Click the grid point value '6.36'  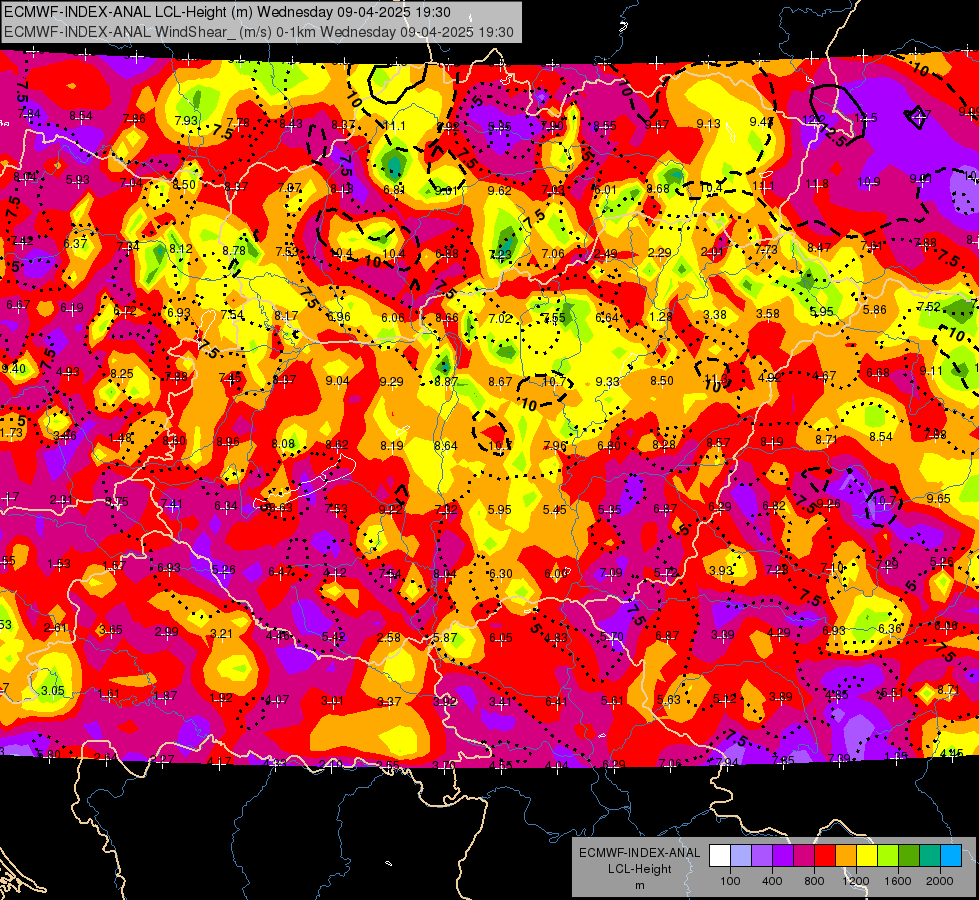click(890, 628)
